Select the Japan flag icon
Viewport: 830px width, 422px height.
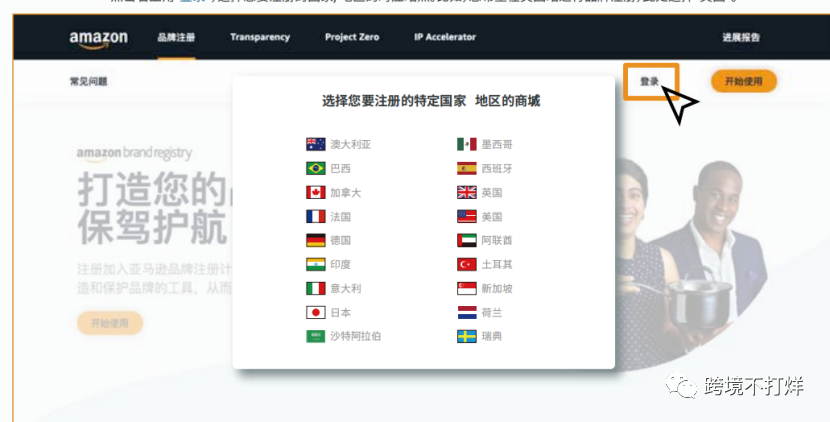tap(315, 312)
